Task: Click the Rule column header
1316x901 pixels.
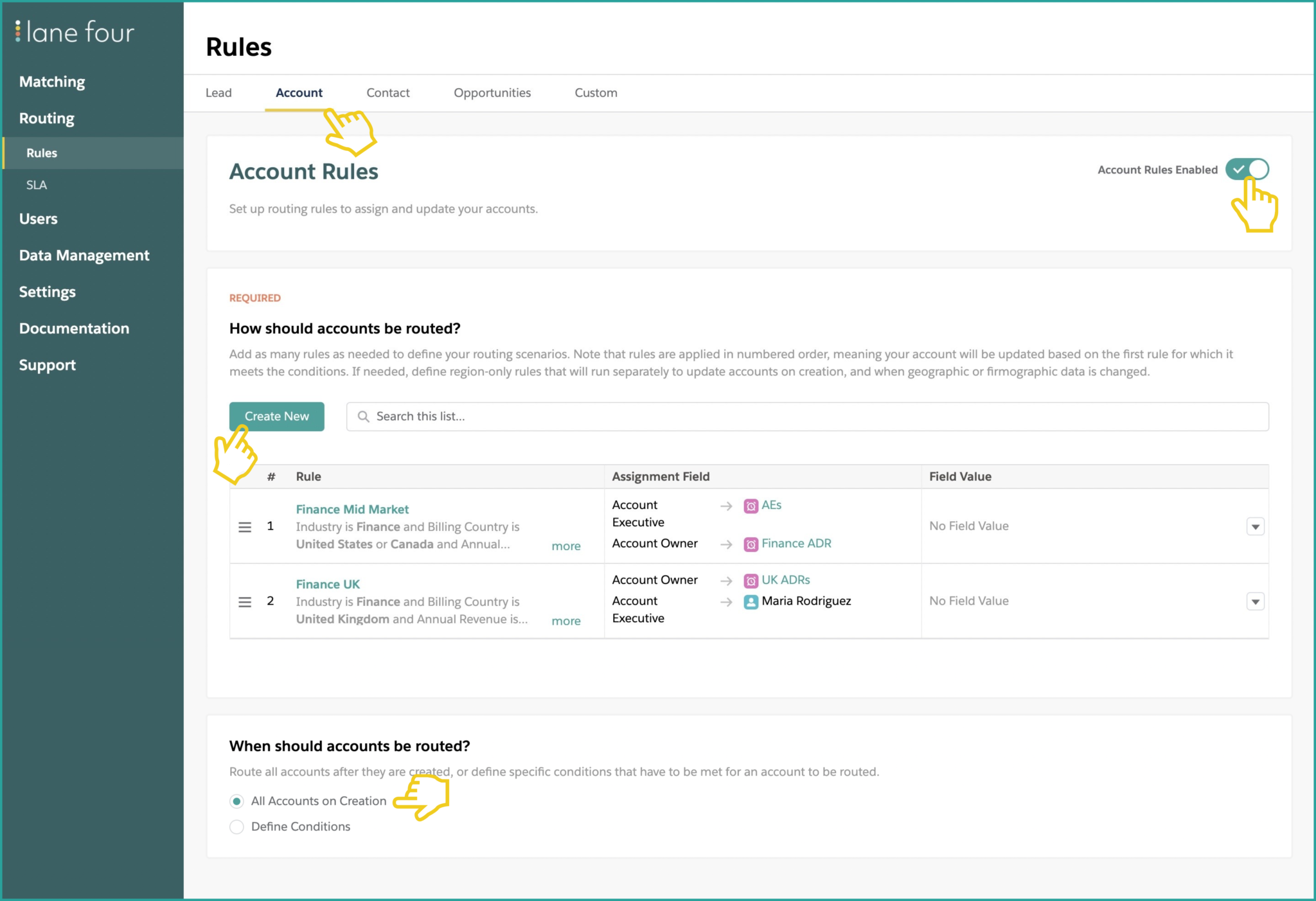Action: click(x=308, y=477)
